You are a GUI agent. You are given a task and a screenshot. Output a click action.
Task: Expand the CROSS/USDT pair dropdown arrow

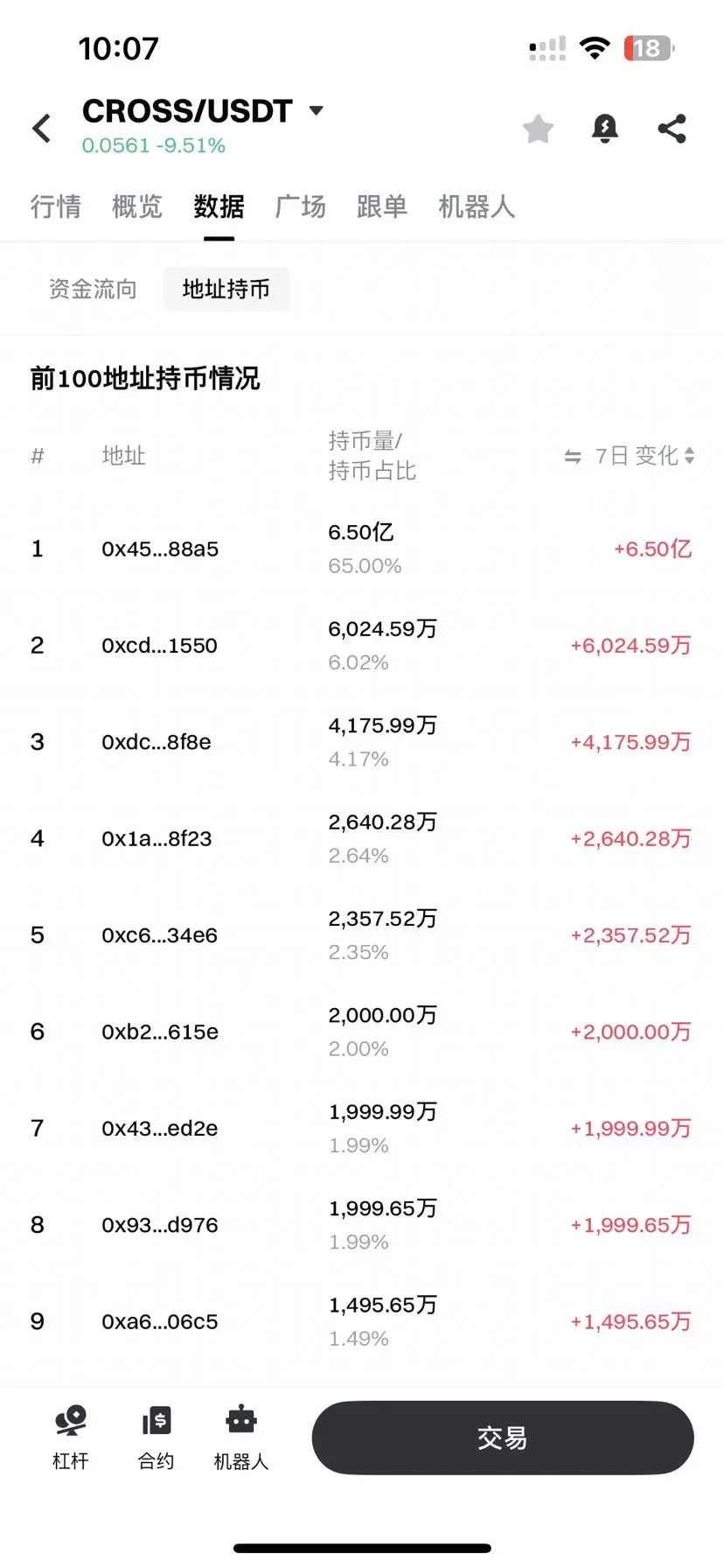coord(317,110)
